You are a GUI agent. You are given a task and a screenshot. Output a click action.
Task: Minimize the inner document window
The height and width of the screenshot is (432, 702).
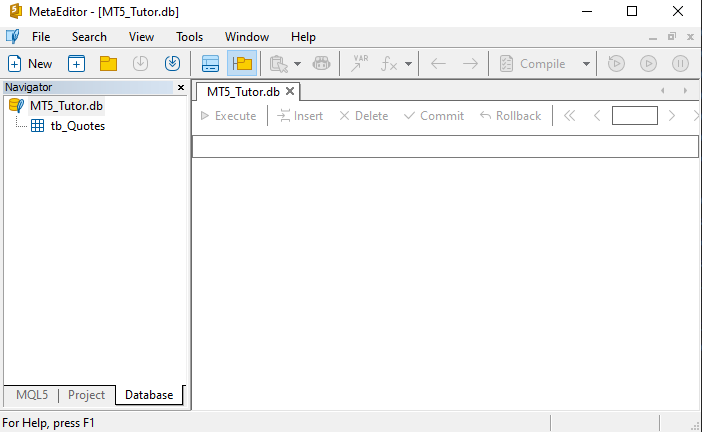(x=653, y=37)
